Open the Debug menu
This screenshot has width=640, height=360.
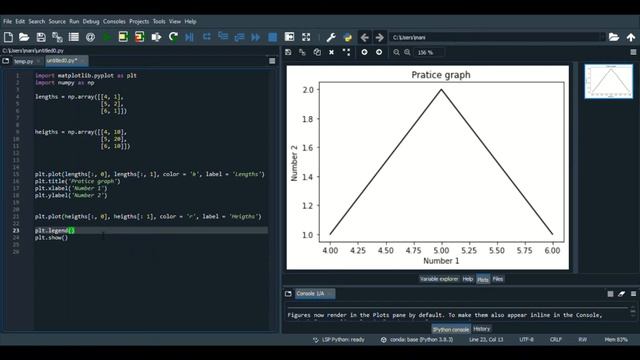[x=91, y=21]
